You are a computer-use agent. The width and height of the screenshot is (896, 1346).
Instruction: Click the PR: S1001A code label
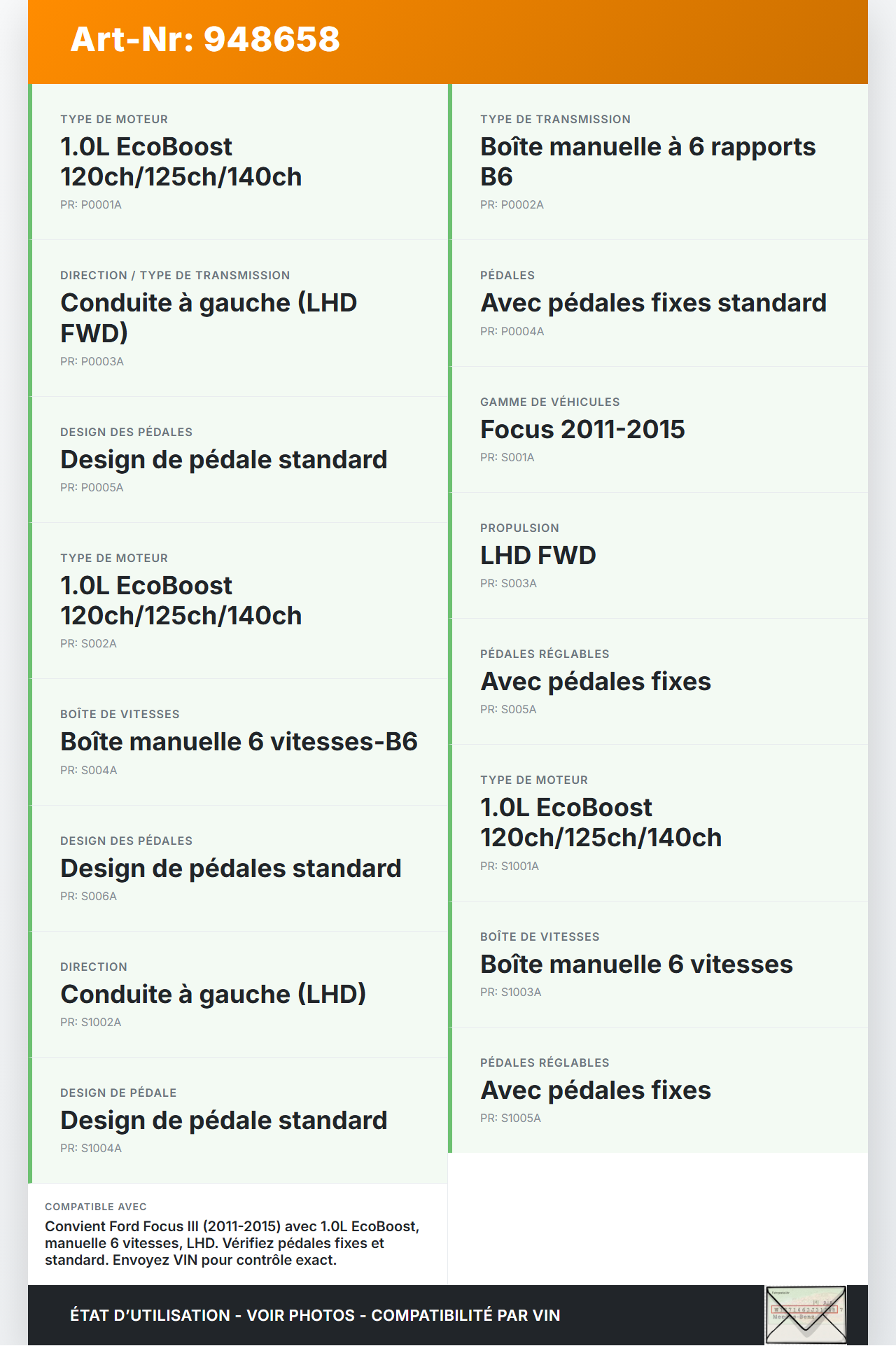[x=510, y=867]
